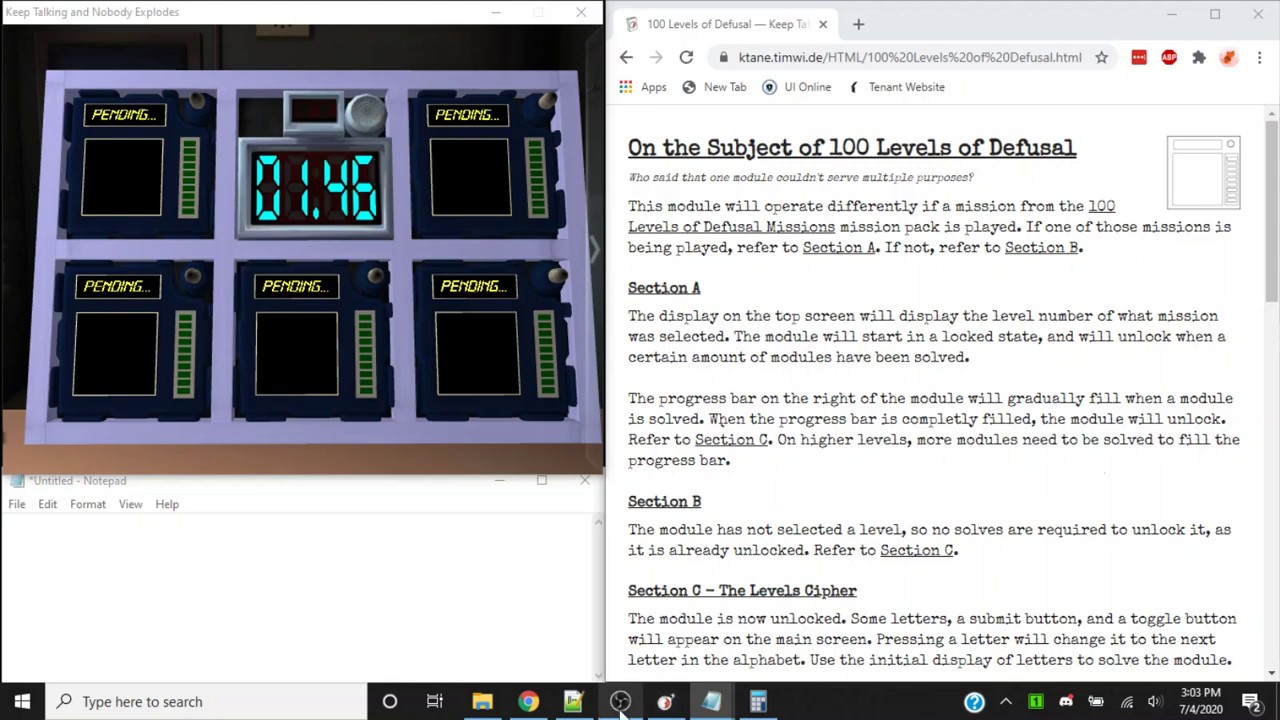Image resolution: width=1280 pixels, height=720 pixels.
Task: Switch to Chrome on the taskbar
Action: coord(528,701)
